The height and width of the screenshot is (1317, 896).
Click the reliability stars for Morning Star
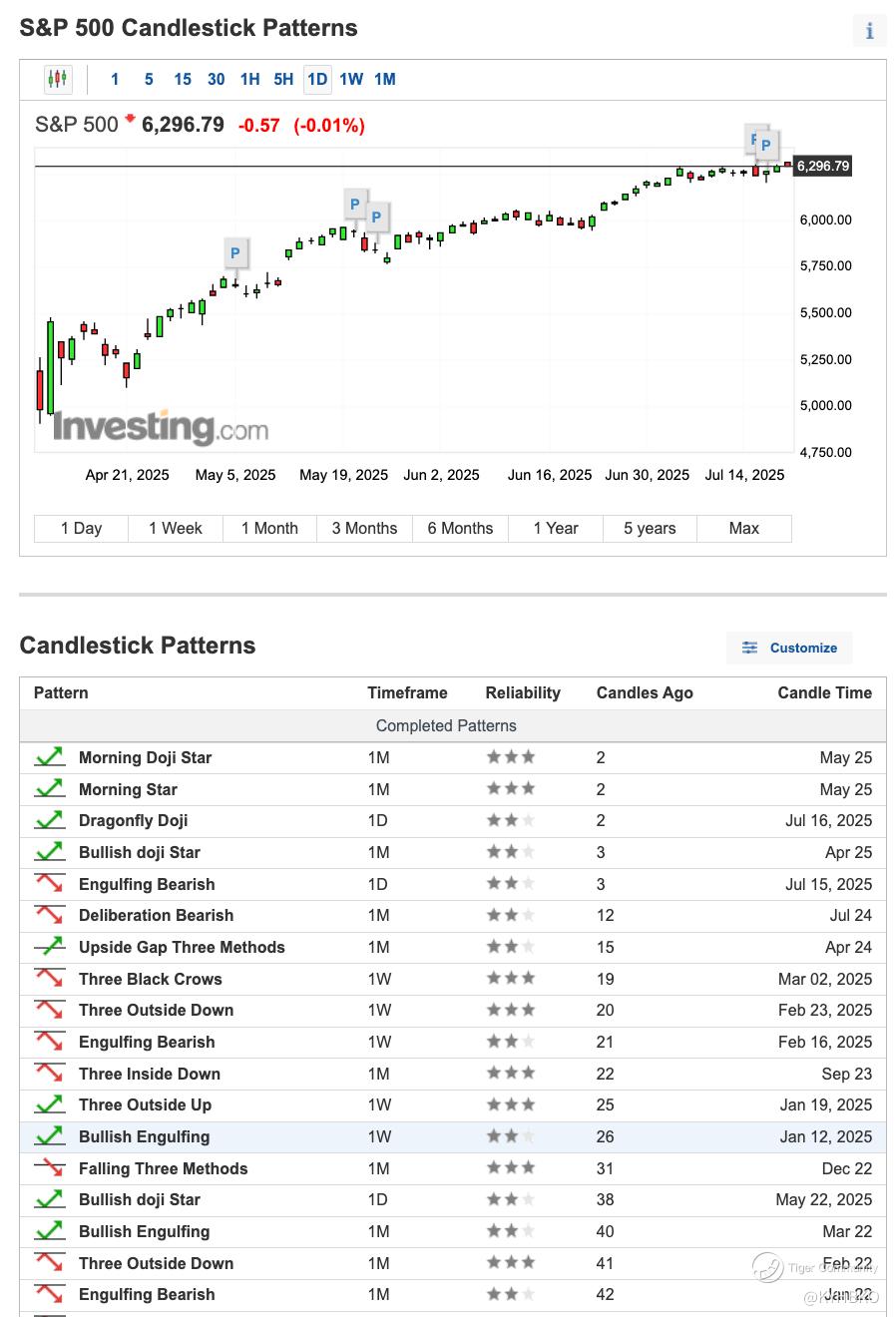coord(511,788)
